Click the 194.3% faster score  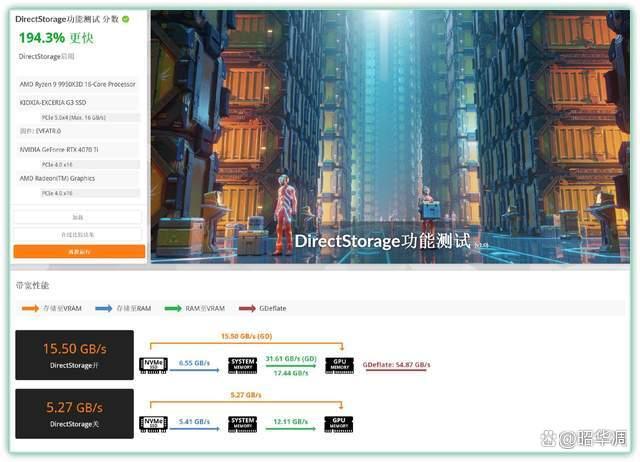click(56, 38)
